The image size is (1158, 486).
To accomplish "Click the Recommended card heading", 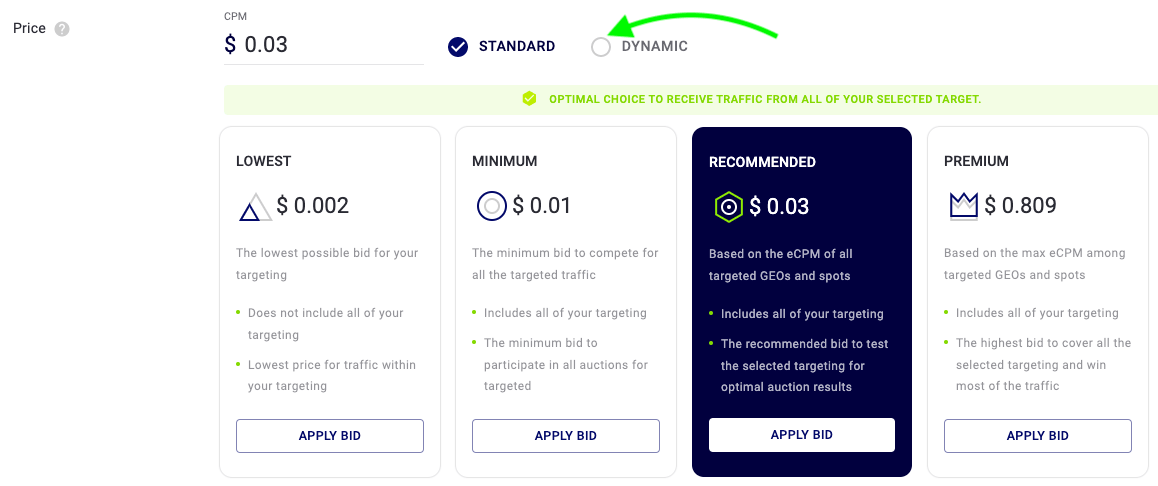I will (762, 162).
